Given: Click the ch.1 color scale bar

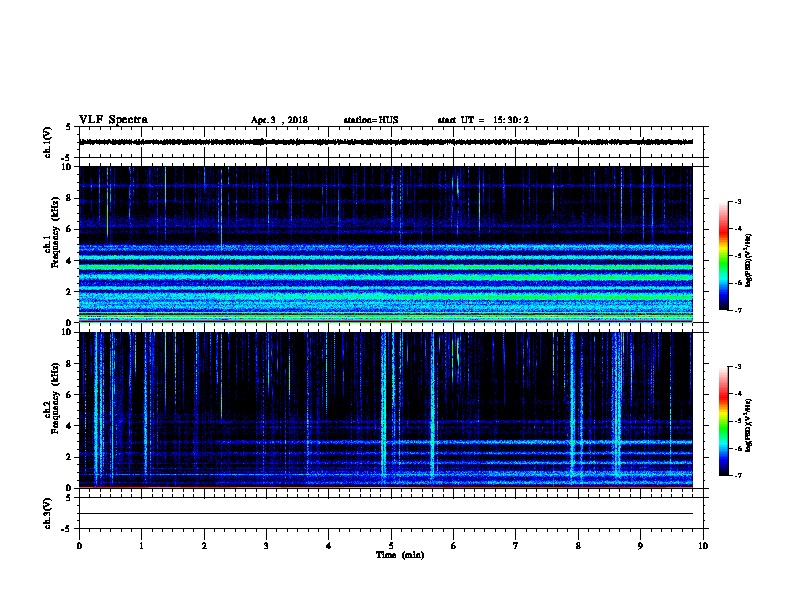Looking at the screenshot, I should click(724, 256).
